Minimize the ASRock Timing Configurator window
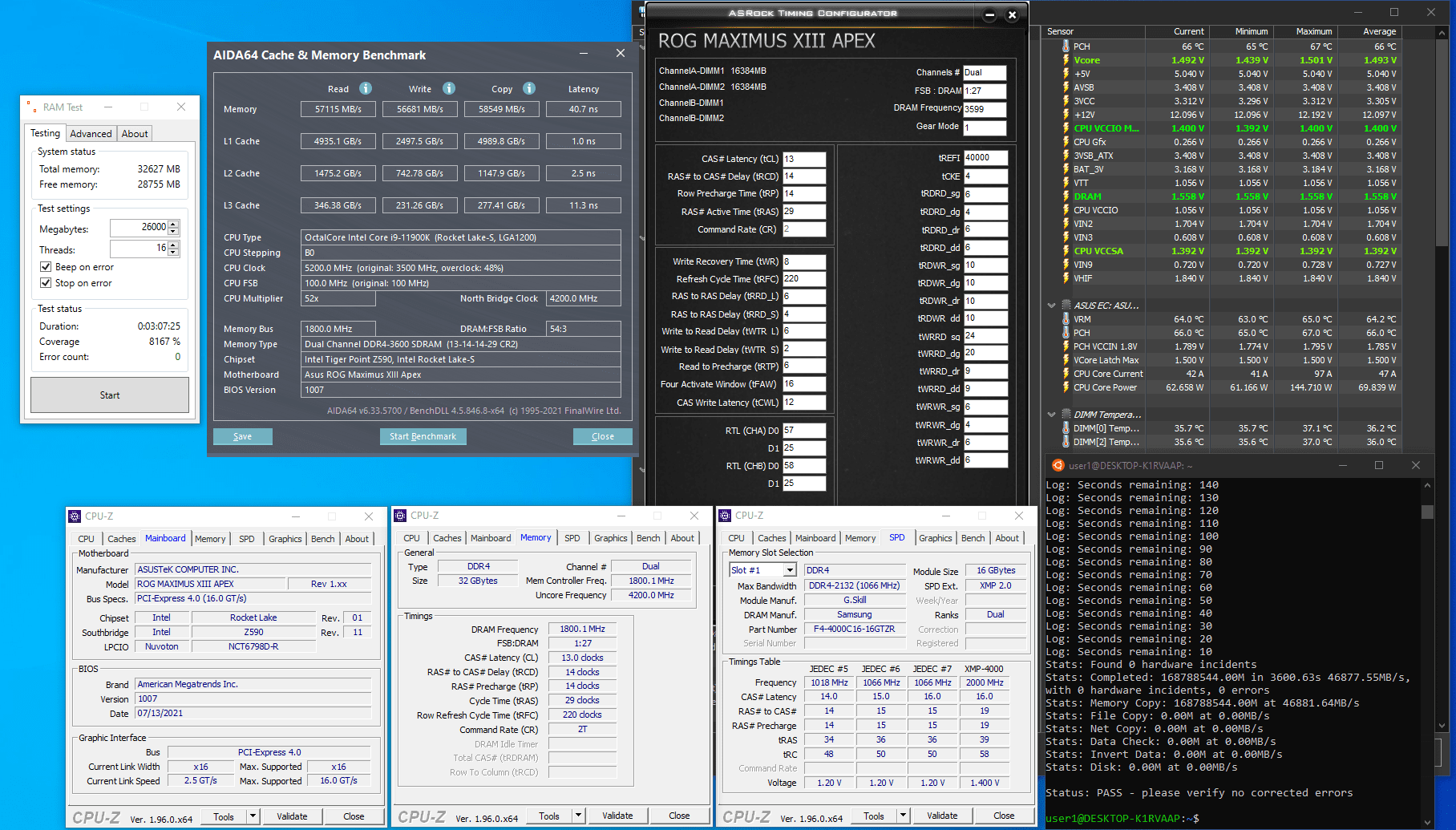Viewport: 1456px width, 830px height. coord(990,14)
